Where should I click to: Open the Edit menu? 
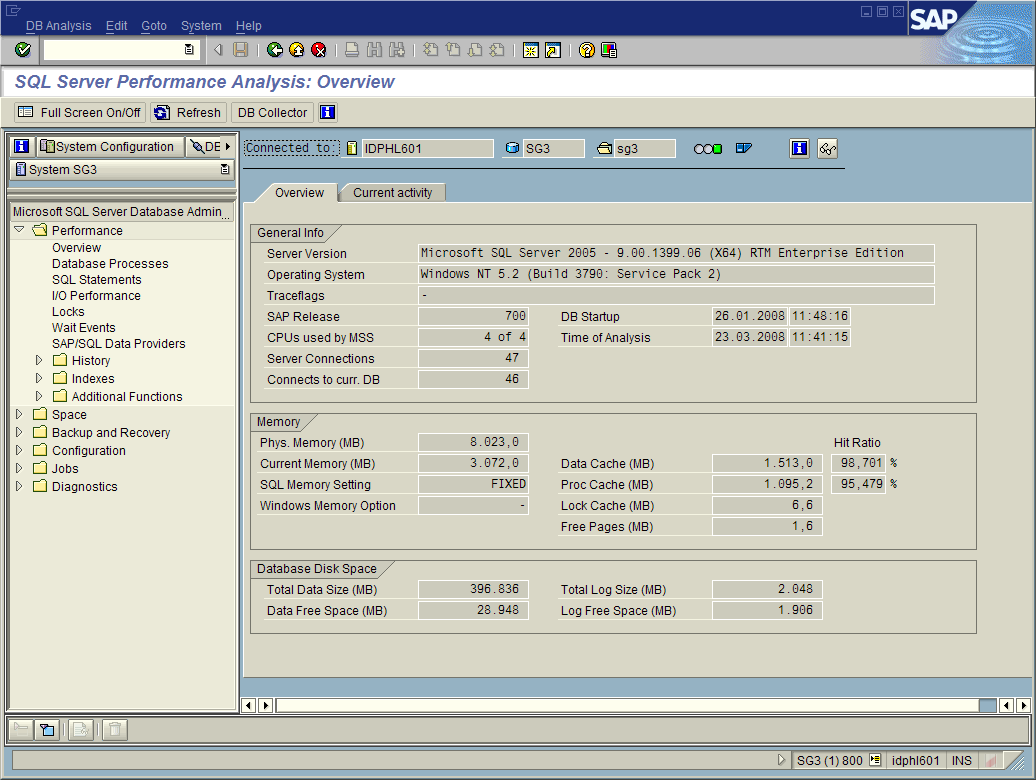[116, 26]
